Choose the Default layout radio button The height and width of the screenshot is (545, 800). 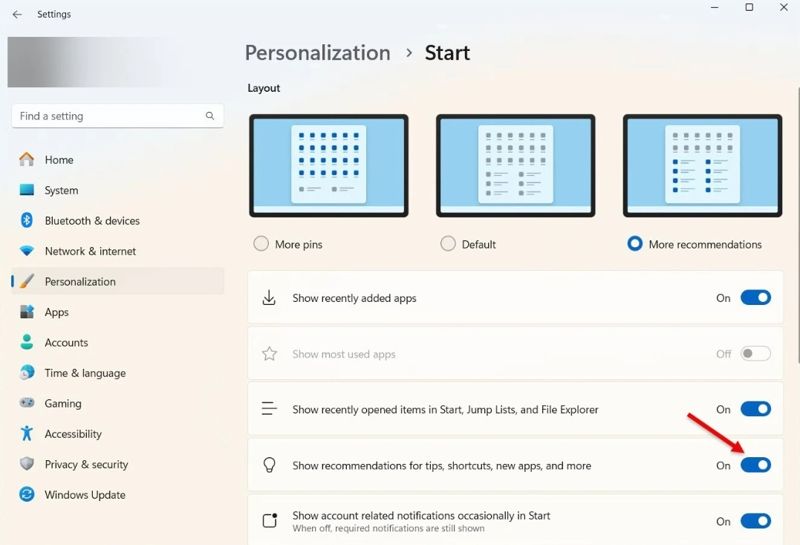[x=448, y=244]
